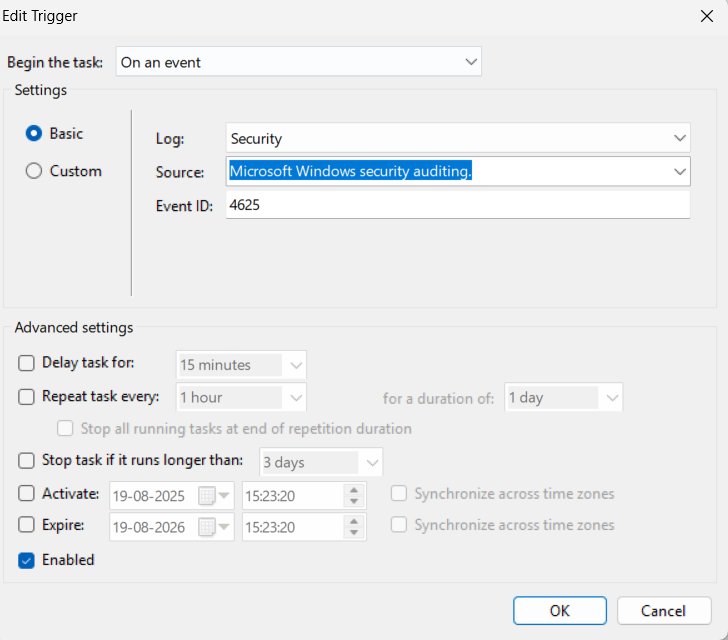This screenshot has height=640, width=728.
Task: Decrease the Expire time with down arrow
Action: (353, 532)
